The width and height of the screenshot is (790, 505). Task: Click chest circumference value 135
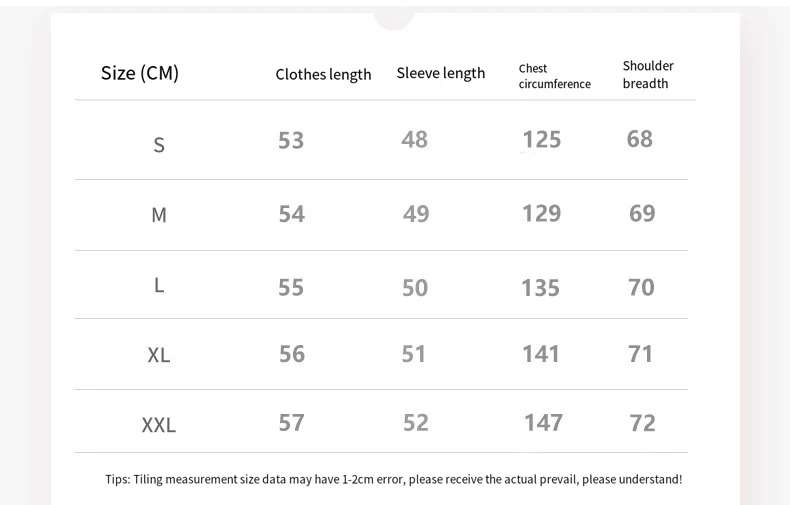pyautogui.click(x=540, y=288)
